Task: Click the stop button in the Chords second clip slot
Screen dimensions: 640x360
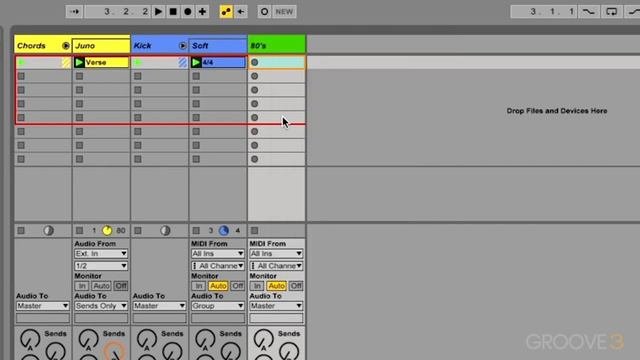Action: (21, 76)
